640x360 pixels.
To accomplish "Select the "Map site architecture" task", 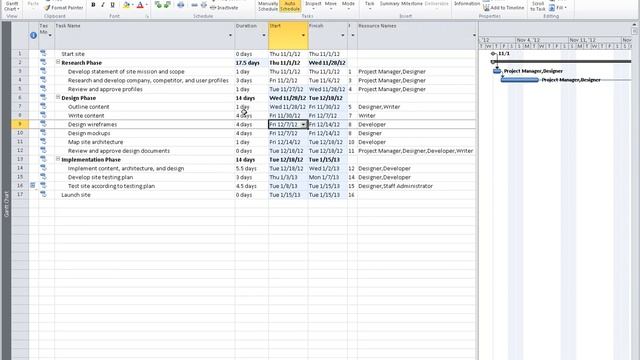I will coord(96,142).
